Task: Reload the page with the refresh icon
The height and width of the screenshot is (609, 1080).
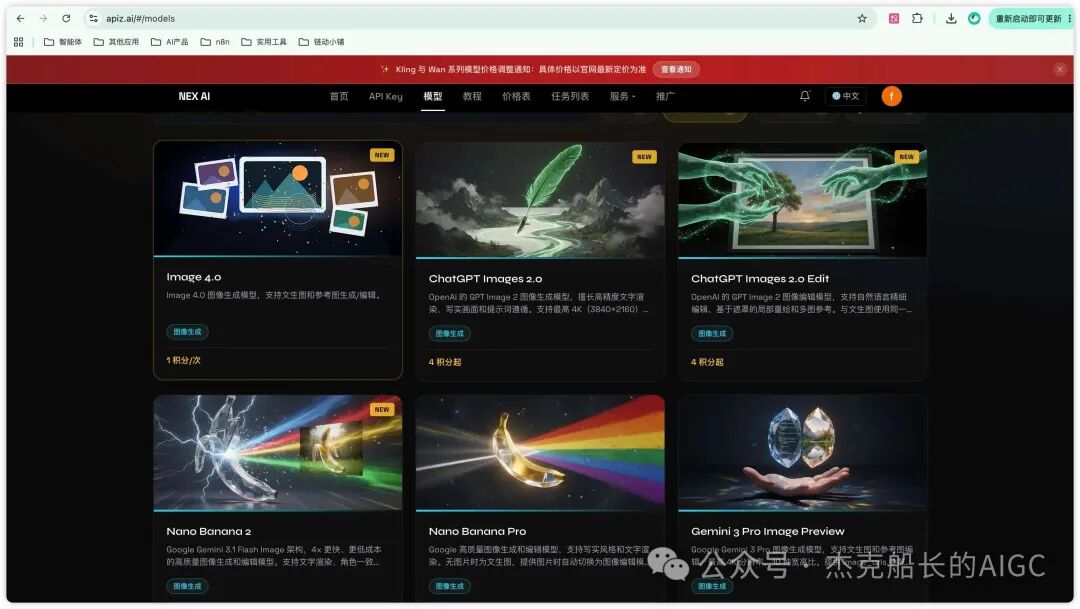Action: coord(66,19)
